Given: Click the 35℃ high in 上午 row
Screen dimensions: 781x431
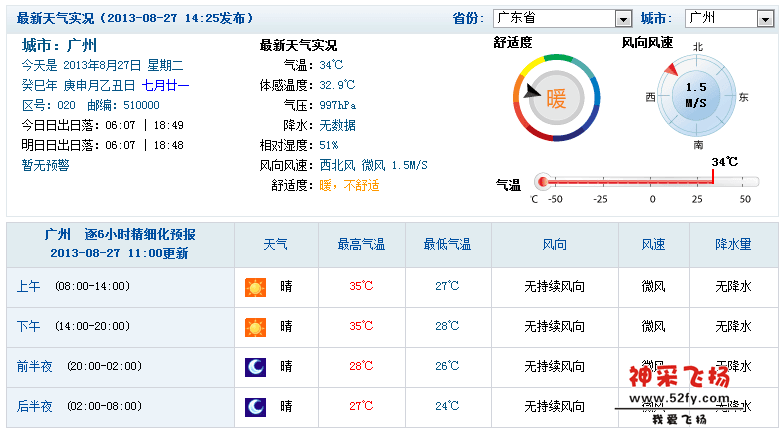Looking at the screenshot, I should 361,286.
